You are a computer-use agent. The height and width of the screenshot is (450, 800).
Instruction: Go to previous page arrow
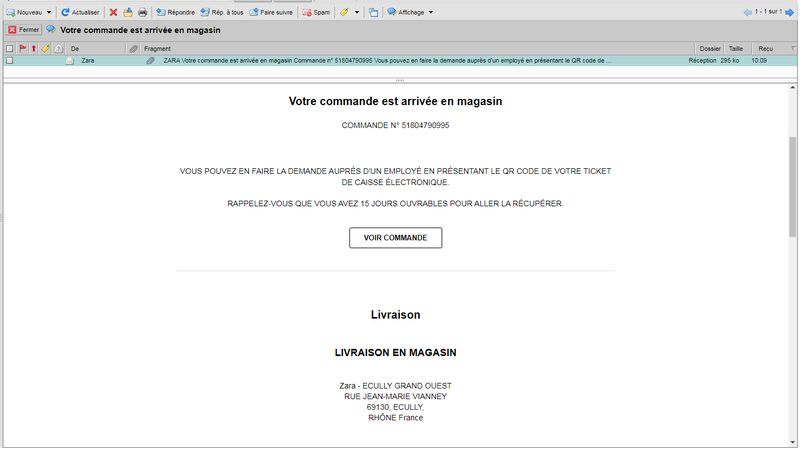[x=746, y=12]
